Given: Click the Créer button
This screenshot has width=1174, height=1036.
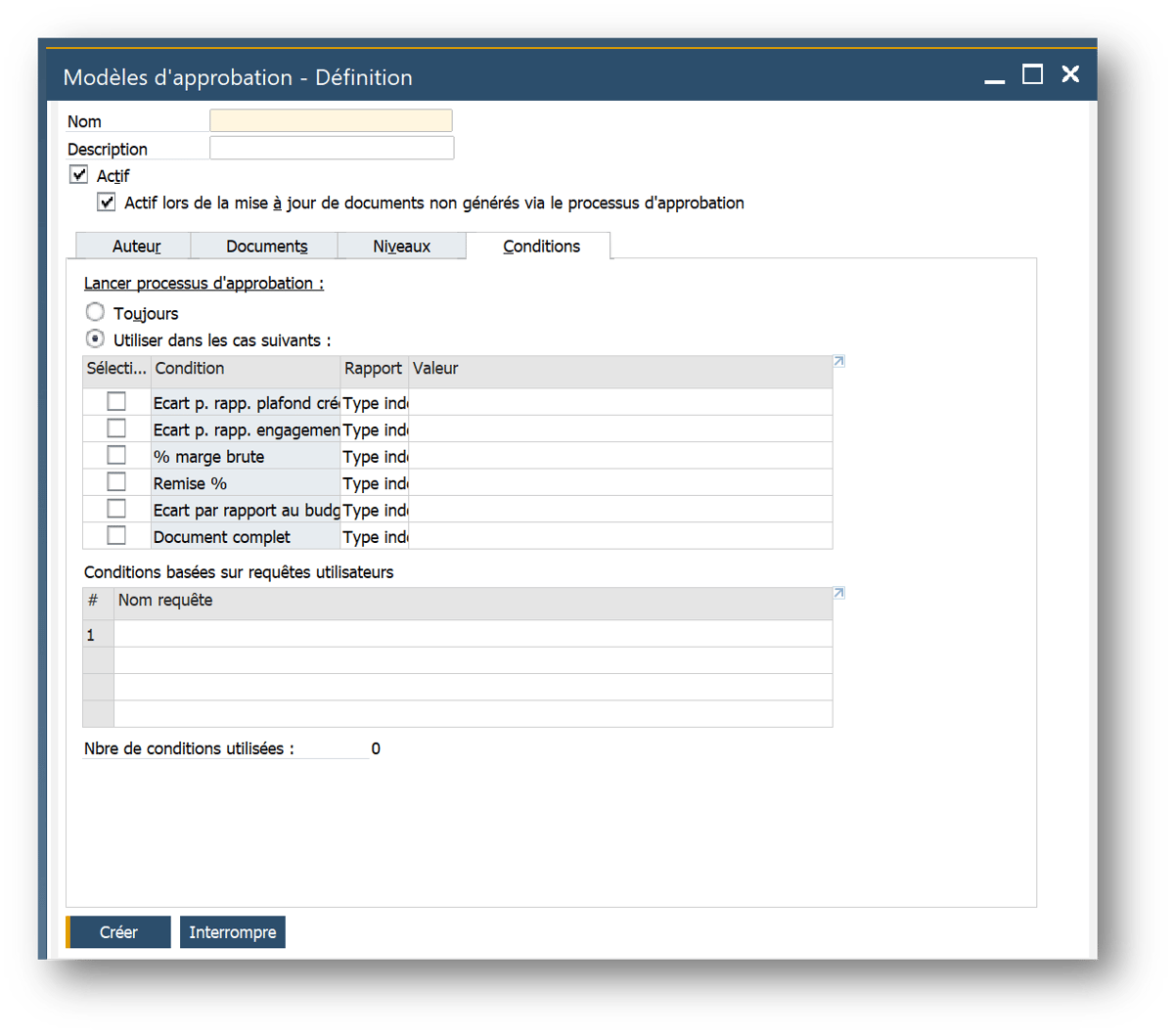Looking at the screenshot, I should (x=117, y=931).
